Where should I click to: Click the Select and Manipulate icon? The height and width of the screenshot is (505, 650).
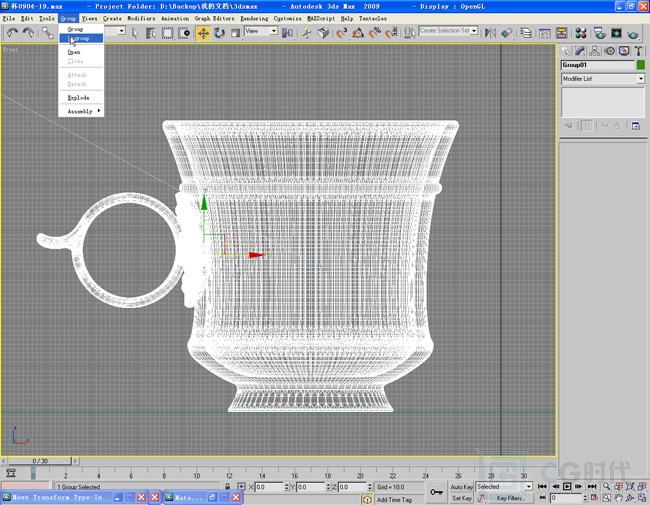pyautogui.click(x=306, y=33)
